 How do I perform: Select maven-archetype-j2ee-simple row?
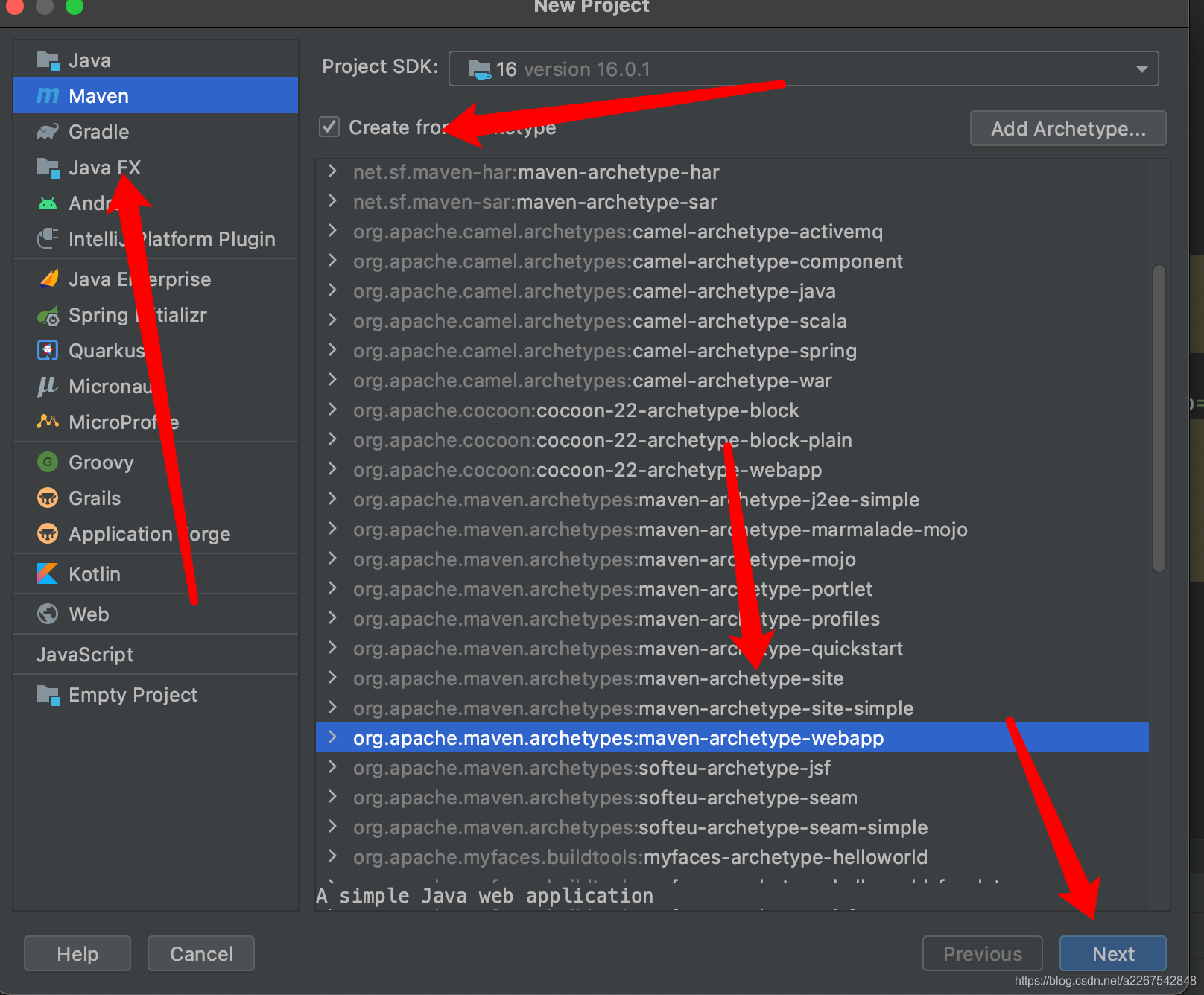[732, 500]
